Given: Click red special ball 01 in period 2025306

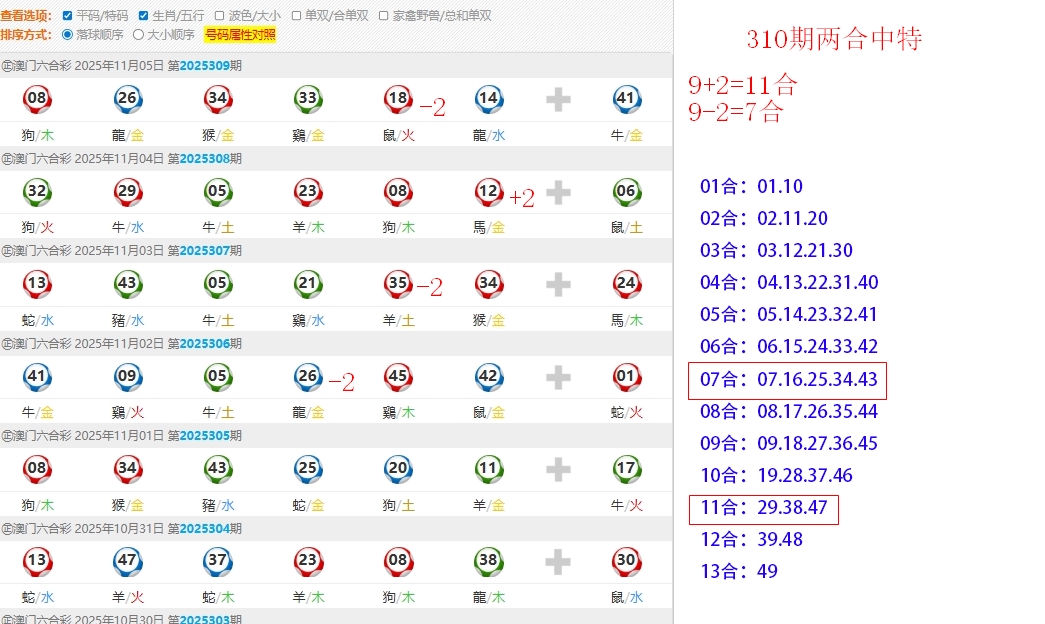Looking at the screenshot, I should [x=626, y=377].
